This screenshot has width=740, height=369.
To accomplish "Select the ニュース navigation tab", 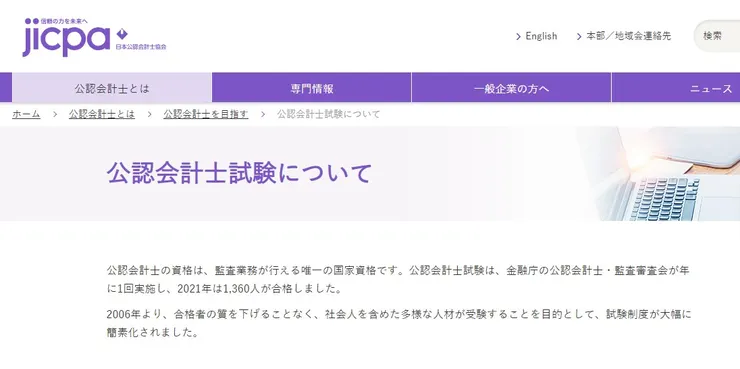I will (x=676, y=88).
